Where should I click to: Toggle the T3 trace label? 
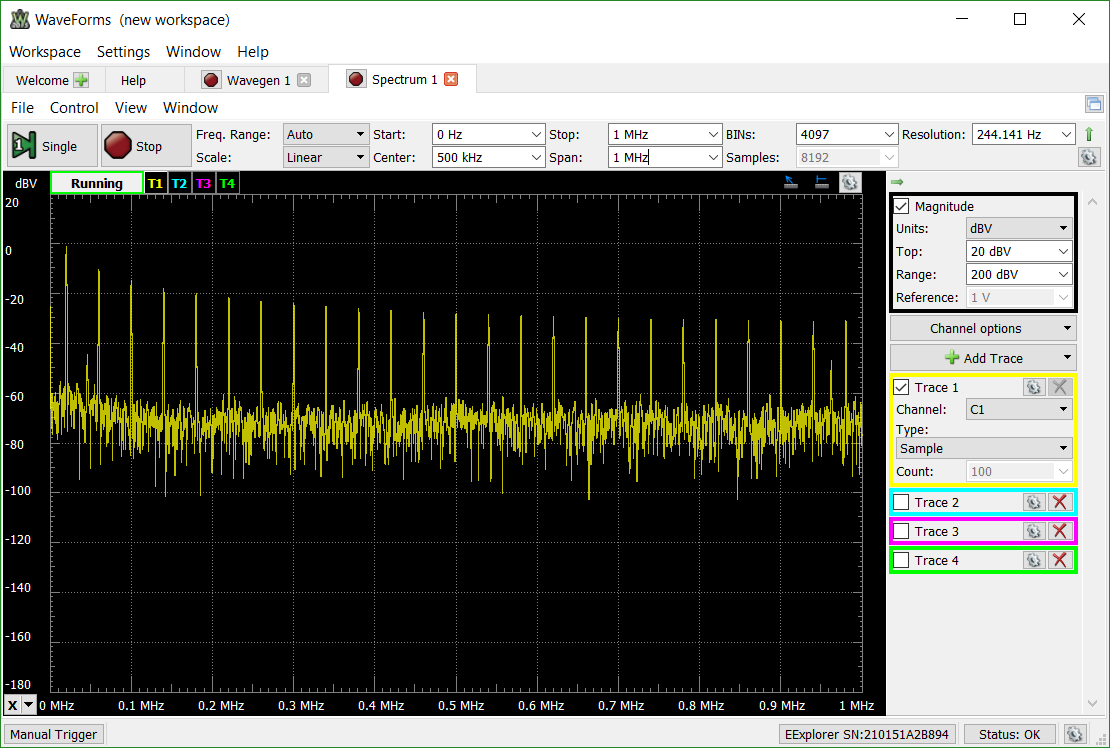(203, 183)
